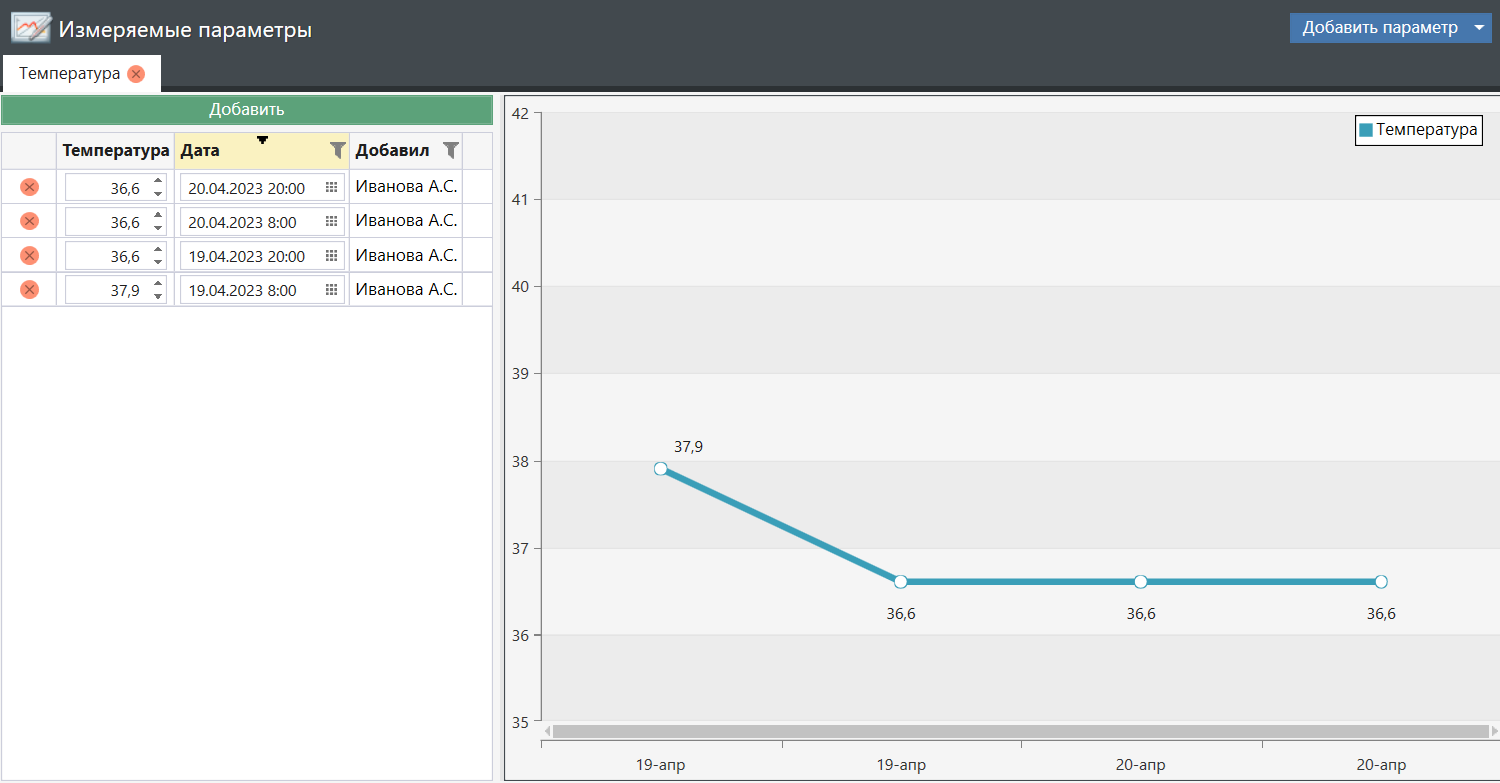Decrease temperature value of 37,9 row
Viewport: 1500px width, 783px height.
click(158, 296)
